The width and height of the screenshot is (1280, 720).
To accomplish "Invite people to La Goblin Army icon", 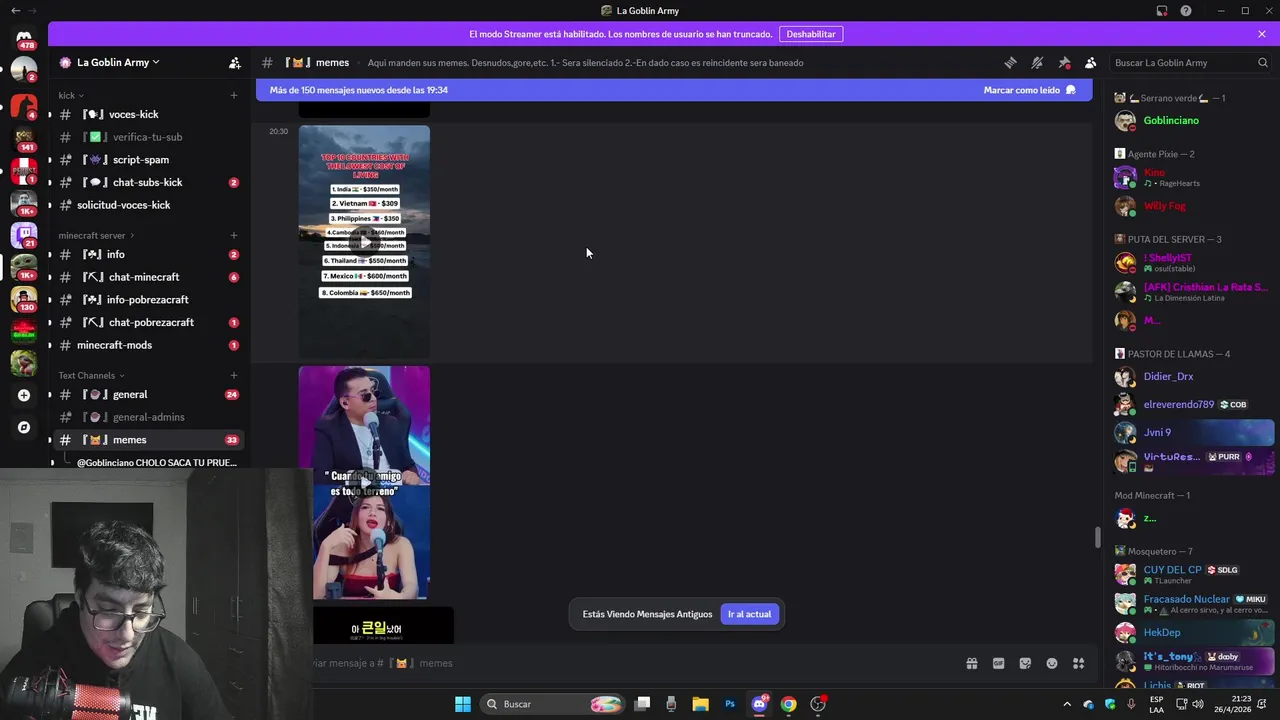I will tap(235, 62).
